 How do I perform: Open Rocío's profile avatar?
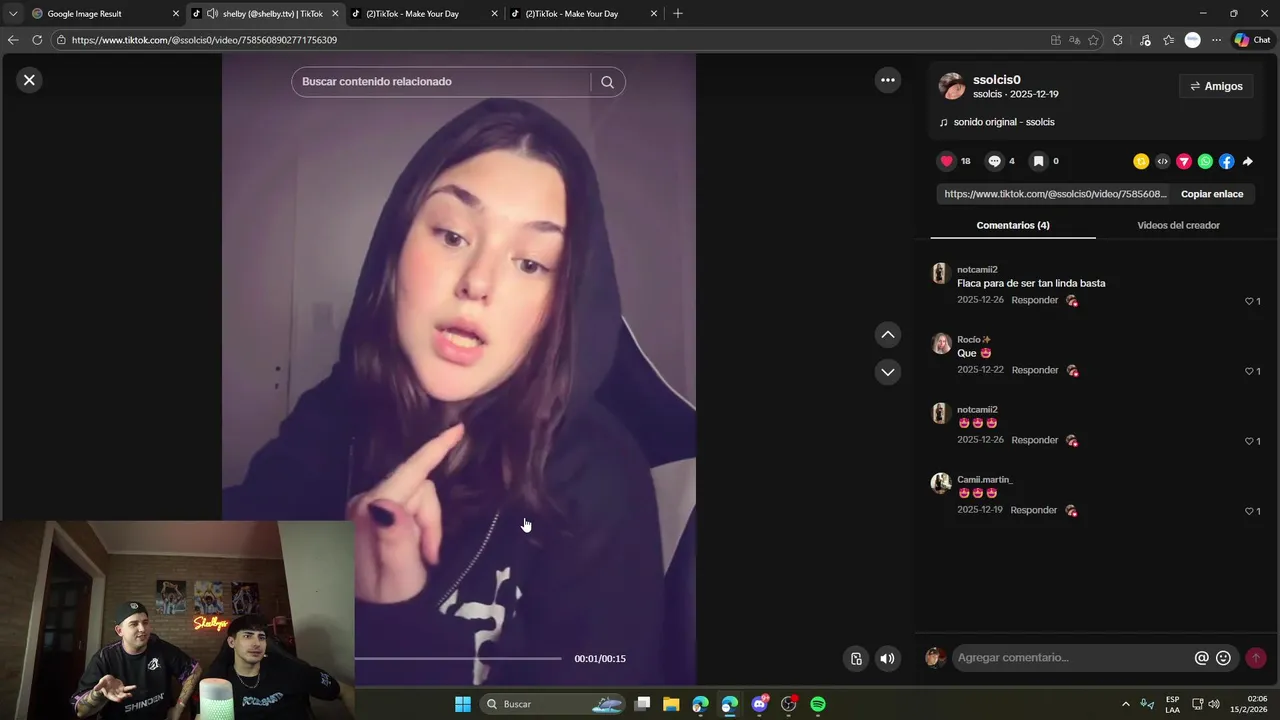click(941, 344)
